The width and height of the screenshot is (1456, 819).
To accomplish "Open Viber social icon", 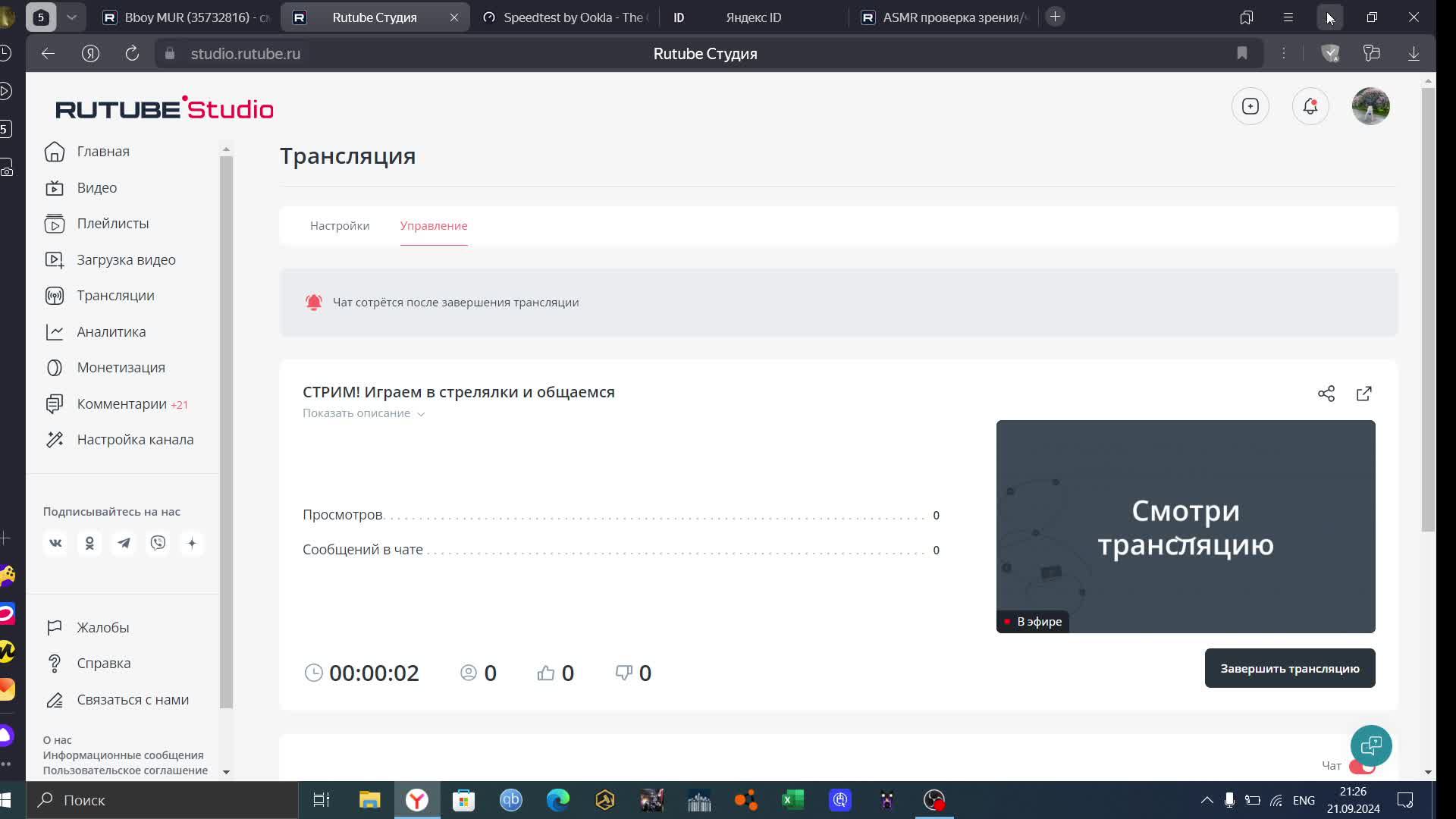I will [158, 543].
